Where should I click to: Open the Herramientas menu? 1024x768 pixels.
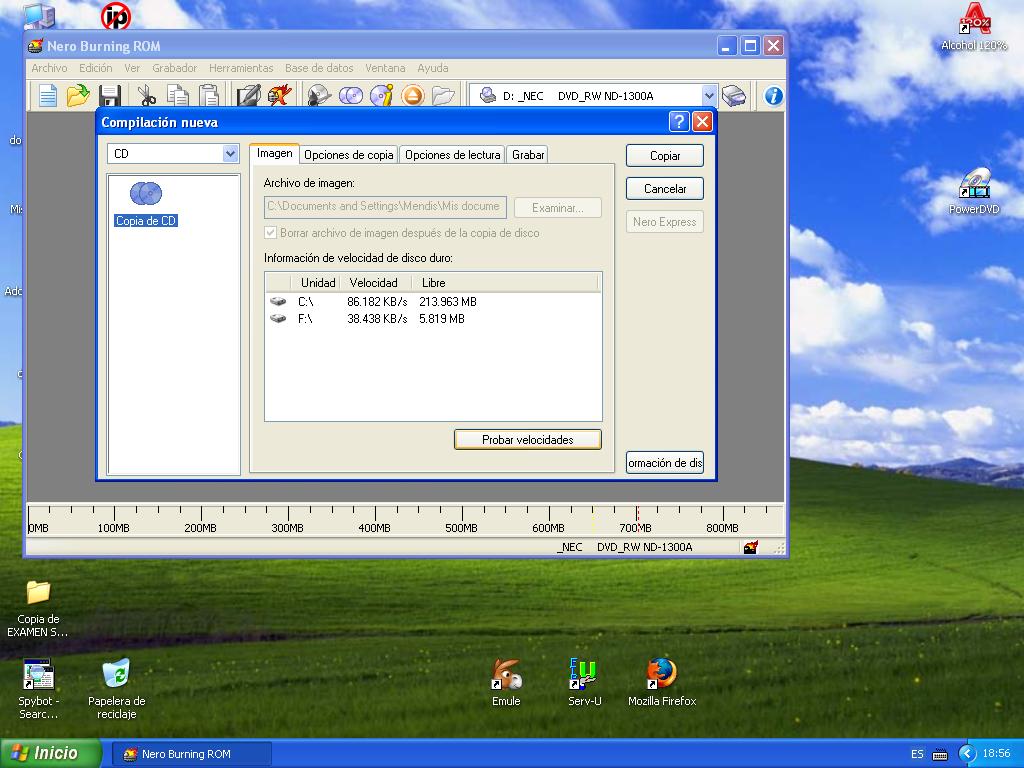[241, 68]
